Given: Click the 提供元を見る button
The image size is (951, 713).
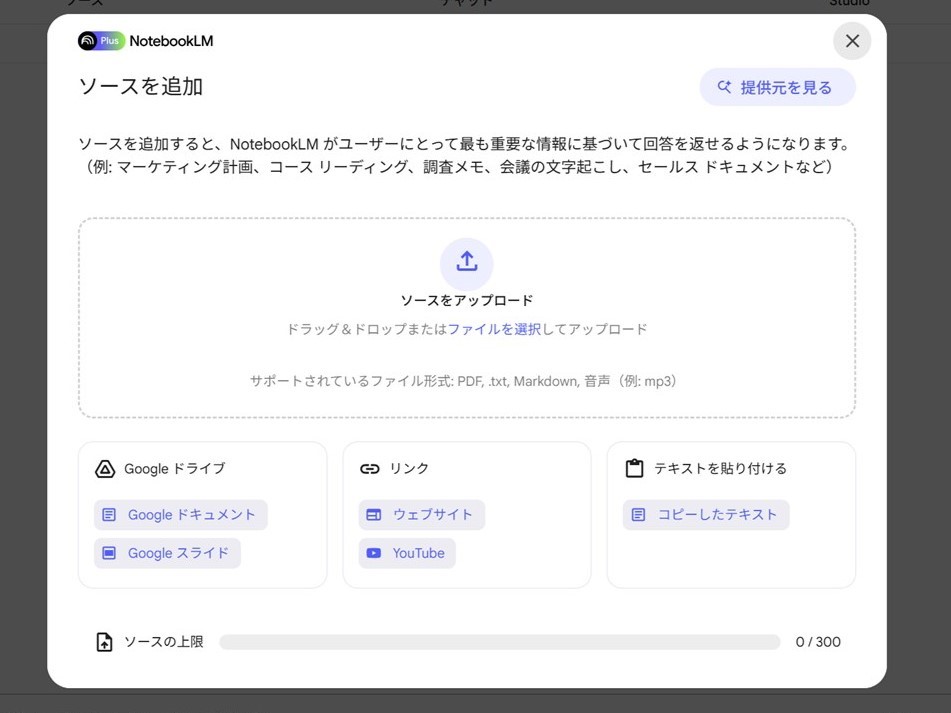Looking at the screenshot, I should tap(778, 87).
